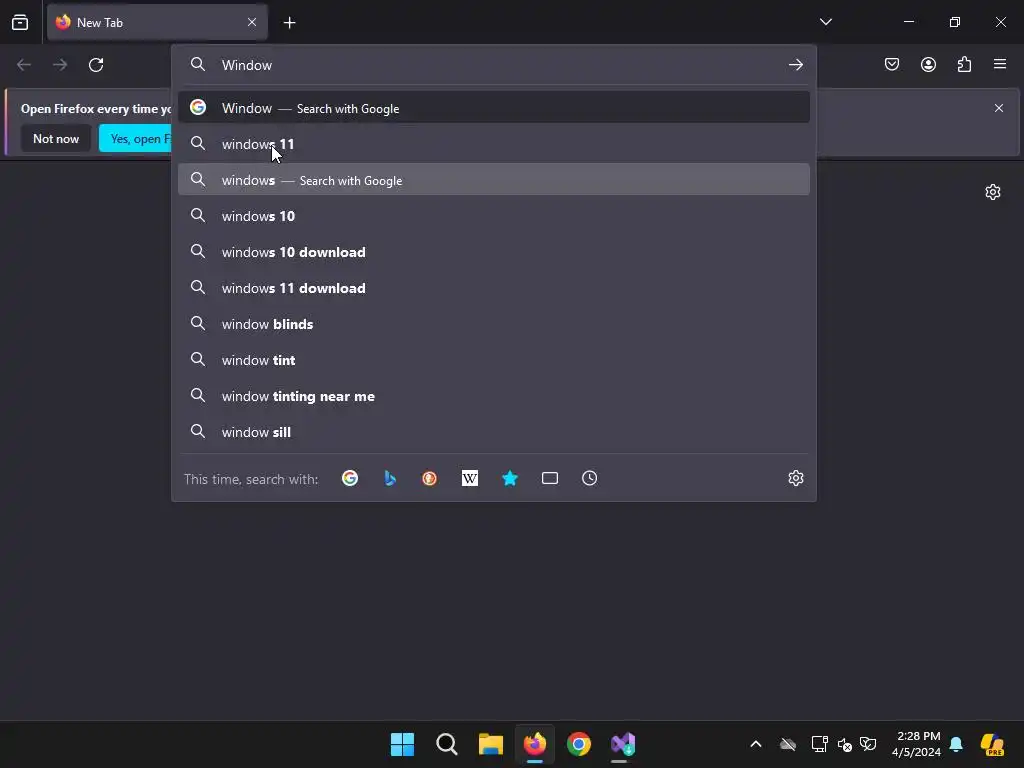The width and height of the screenshot is (1024, 768).
Task: Choose the windows 10 suggestion
Action: 494,216
